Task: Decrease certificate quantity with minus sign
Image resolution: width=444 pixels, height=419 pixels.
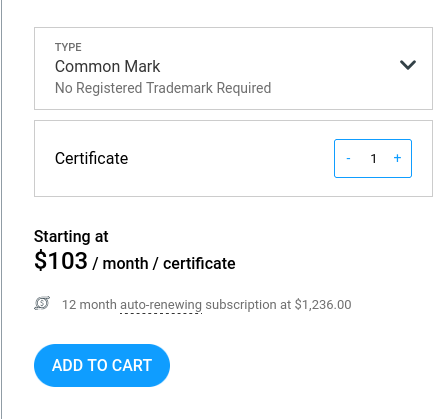Action: click(x=348, y=158)
